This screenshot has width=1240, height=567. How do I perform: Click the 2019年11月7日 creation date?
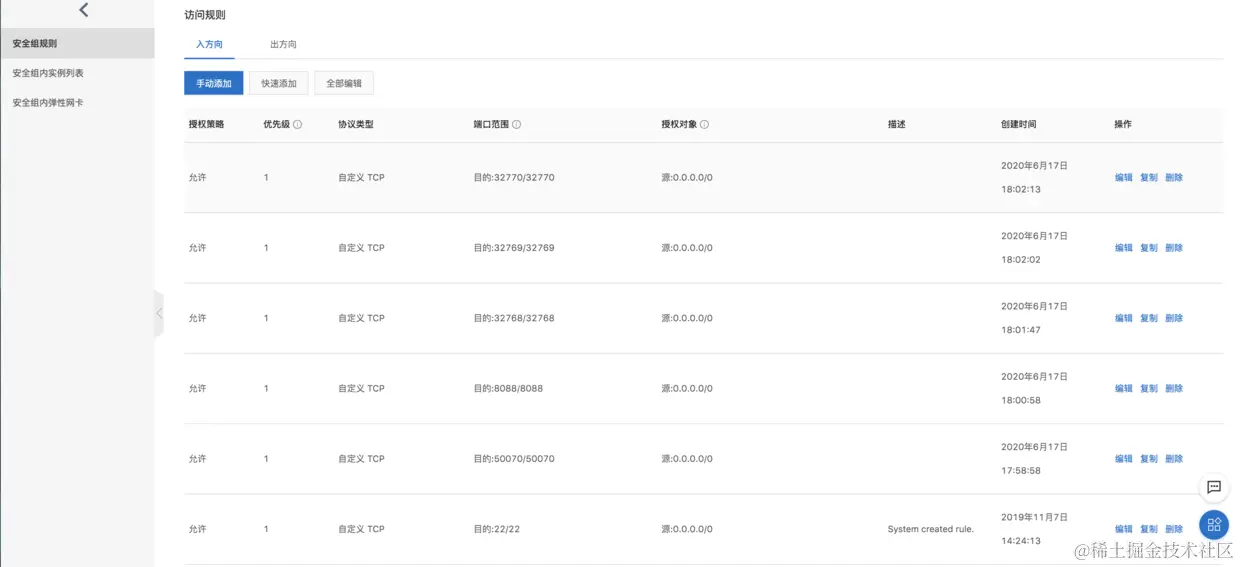coord(1034,517)
